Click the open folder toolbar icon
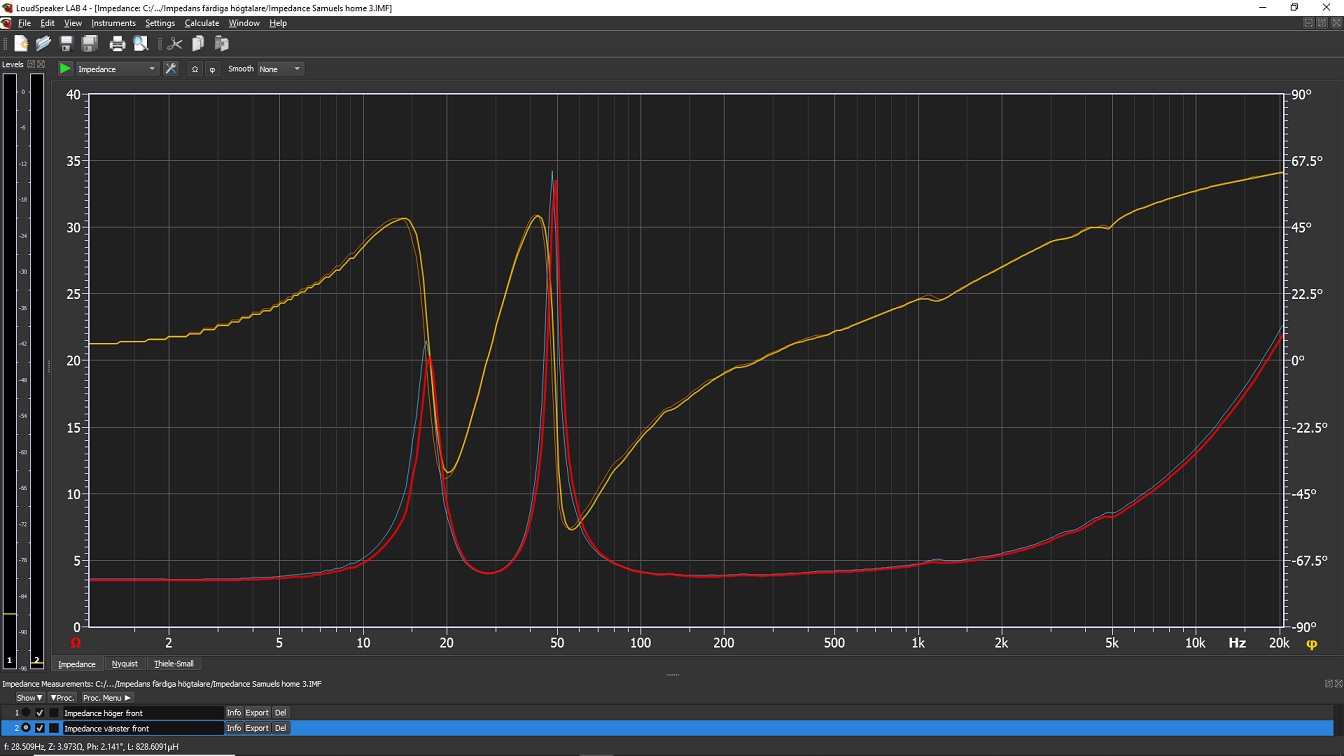1344x756 pixels. (x=43, y=44)
